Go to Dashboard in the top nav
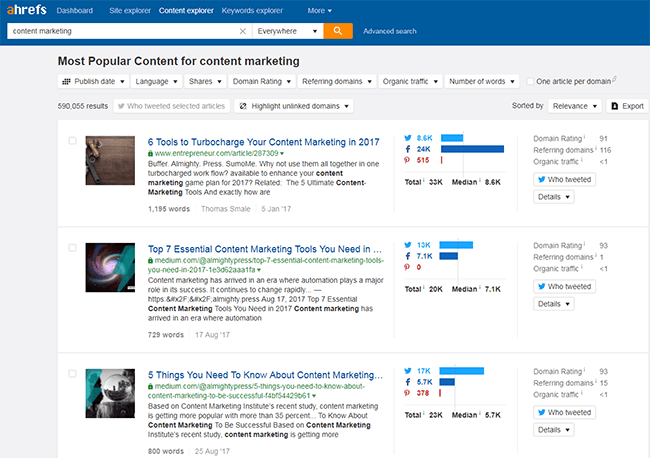Screen dimensions: 650x458 pos(75,11)
